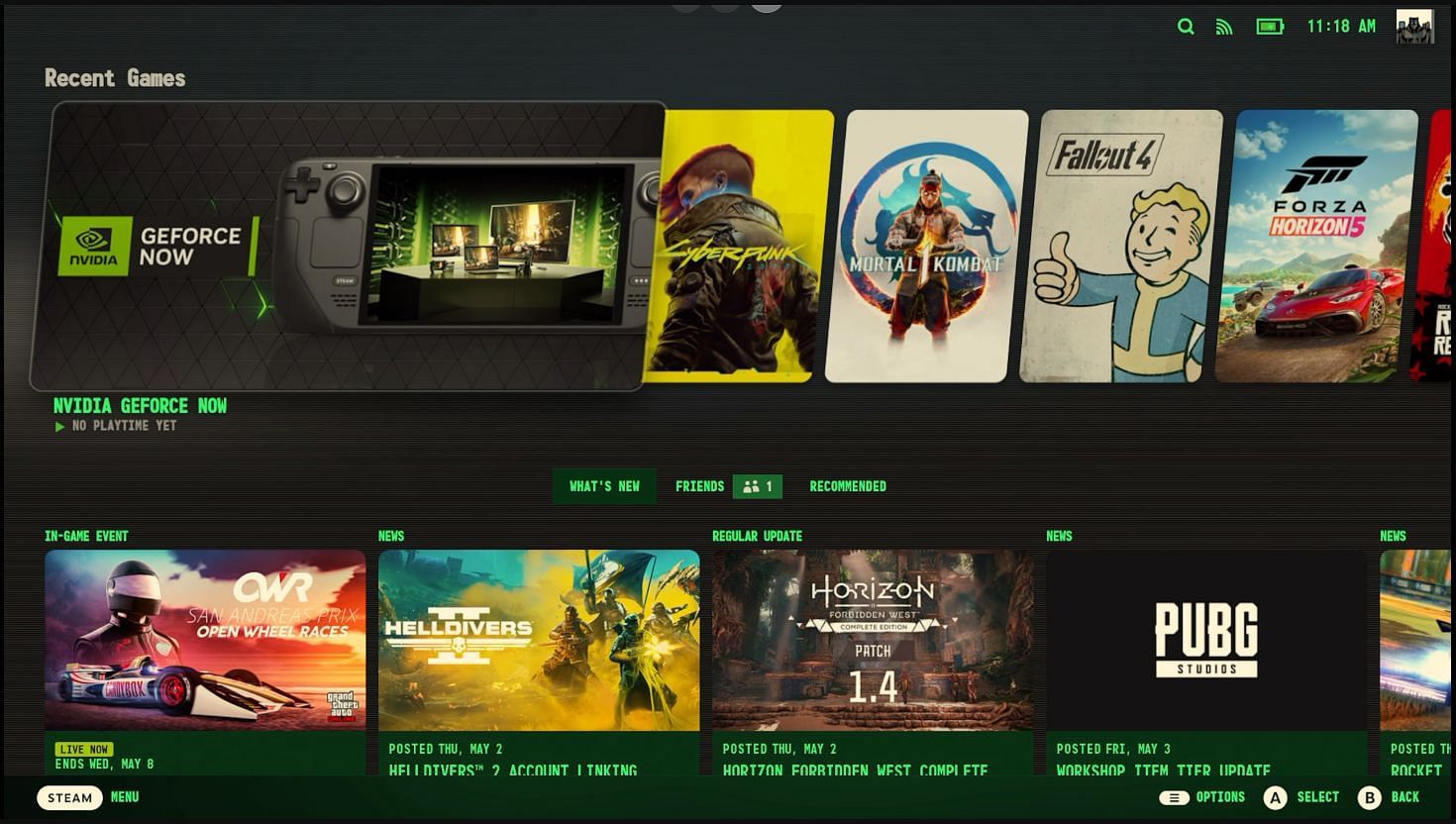Image resolution: width=1456 pixels, height=824 pixels.
Task: Click the Ends Wed, May 8 text
Action: click(104, 765)
